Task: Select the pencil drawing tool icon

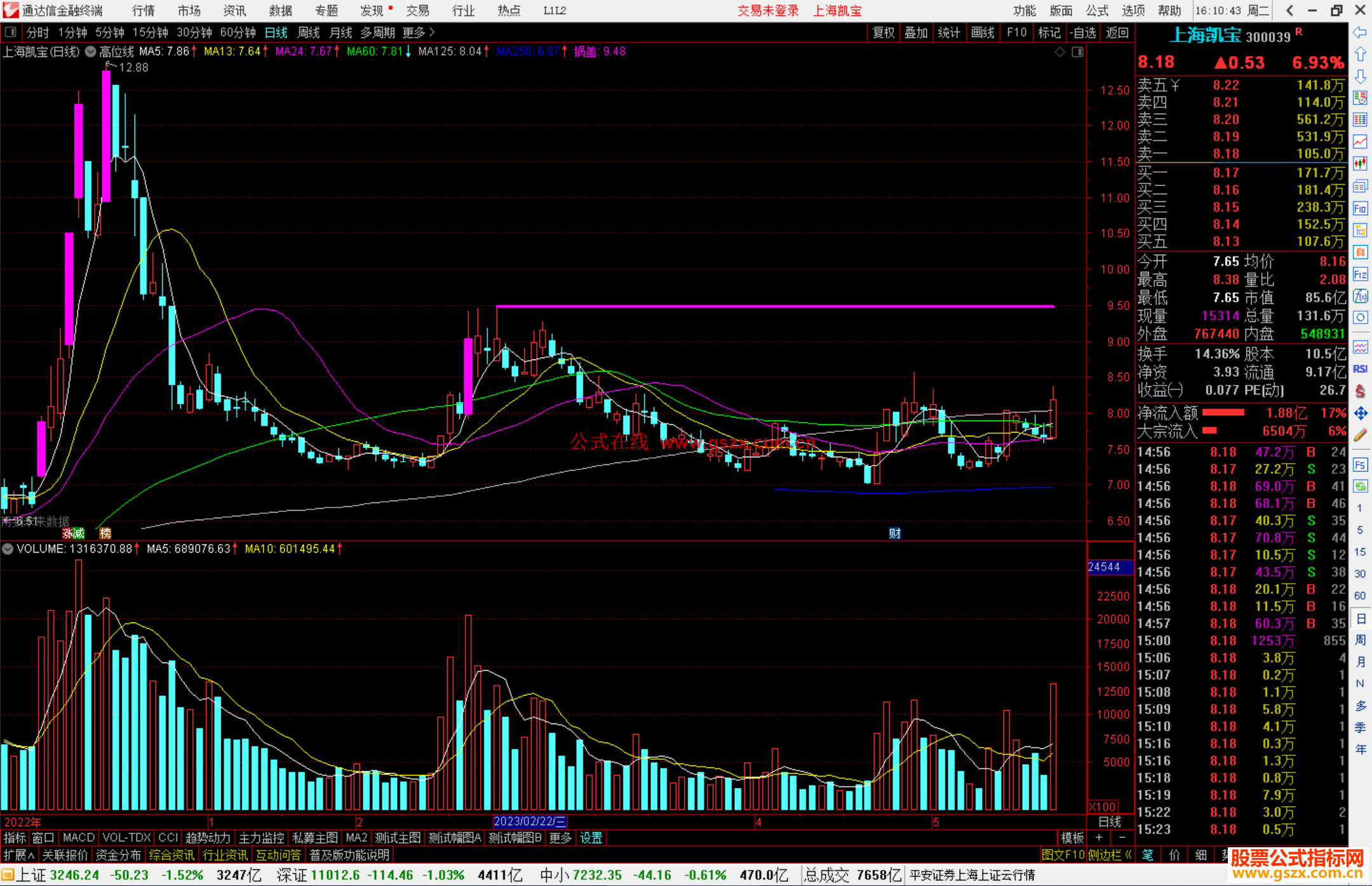Action: click(x=1360, y=436)
